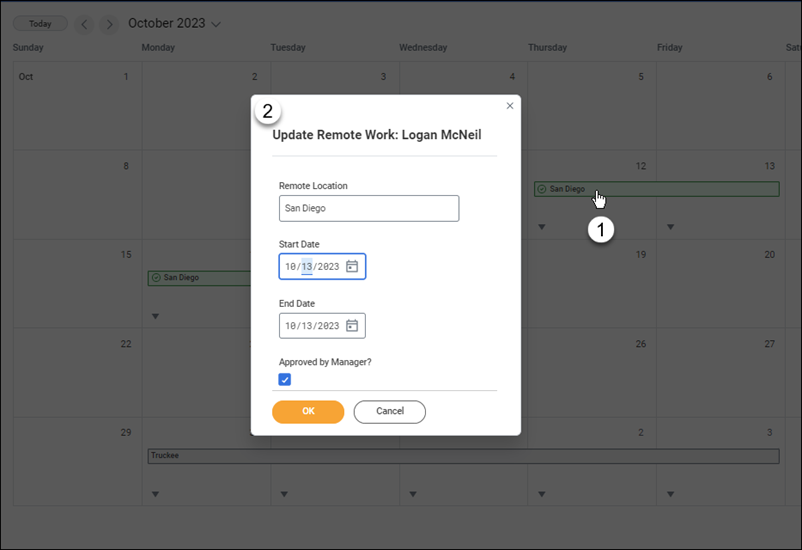The width and height of the screenshot is (802, 550).
Task: Click the date number 5 cell
Action: pos(592,106)
